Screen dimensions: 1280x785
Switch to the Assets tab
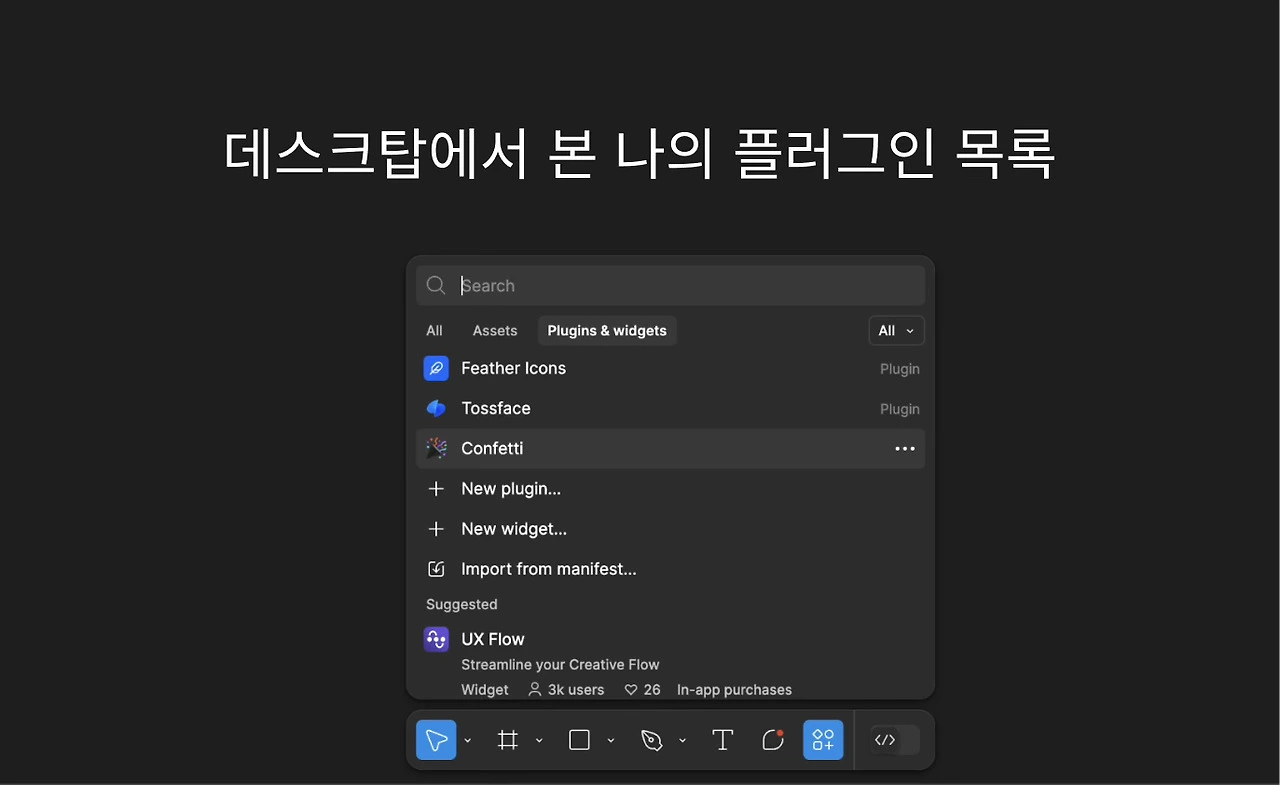click(x=495, y=331)
